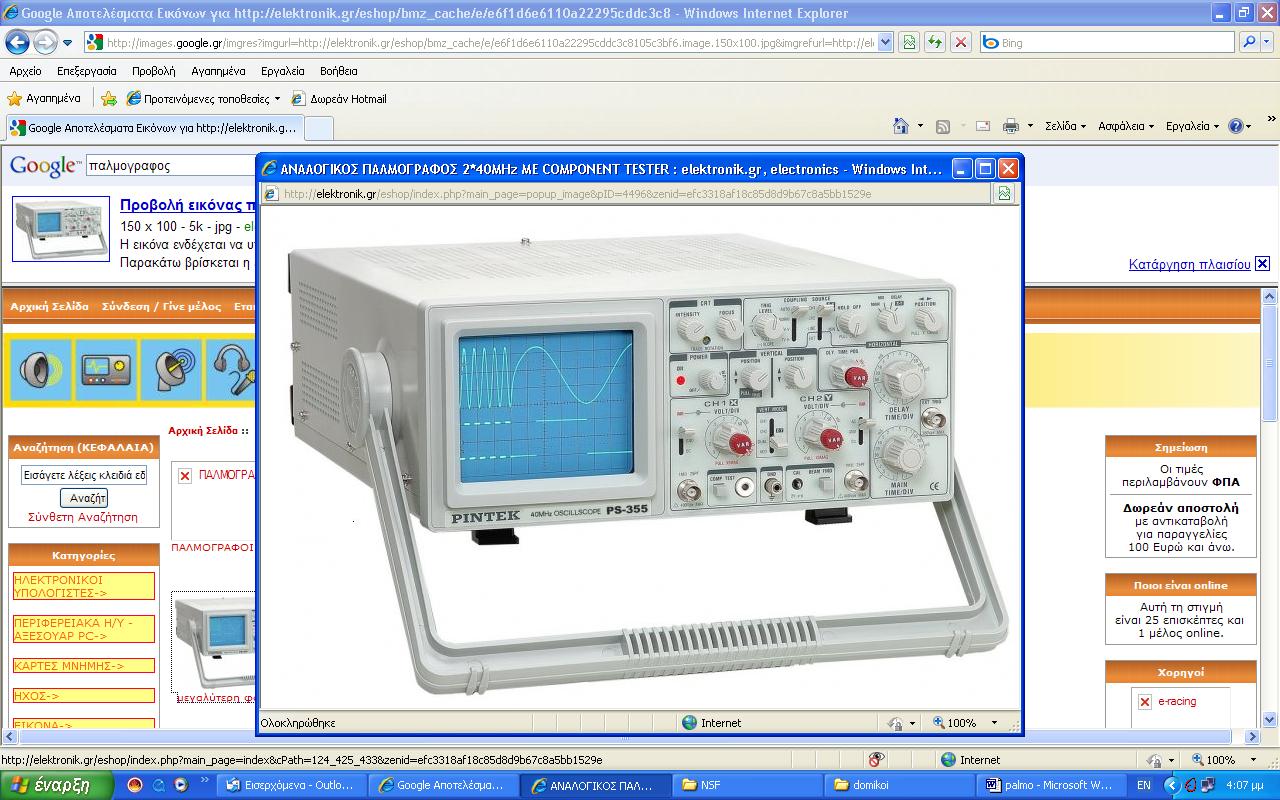Click the popup window's Compatibility View icon

coord(1005,194)
